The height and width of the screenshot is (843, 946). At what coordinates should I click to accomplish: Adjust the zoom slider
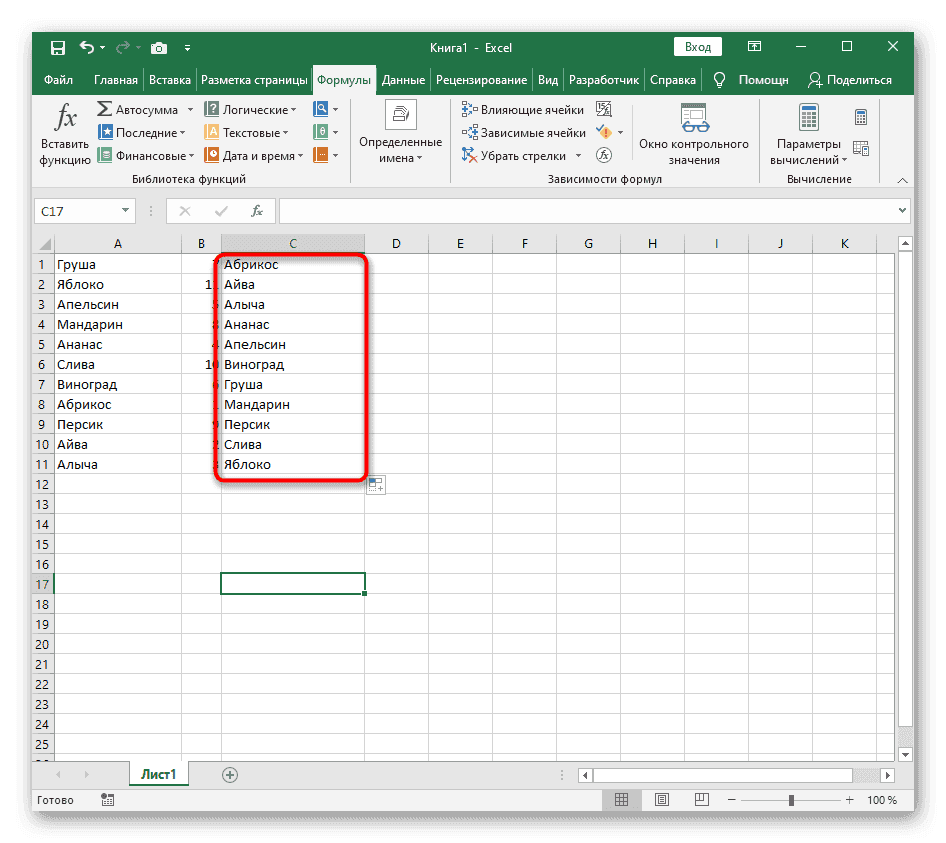[x=791, y=800]
